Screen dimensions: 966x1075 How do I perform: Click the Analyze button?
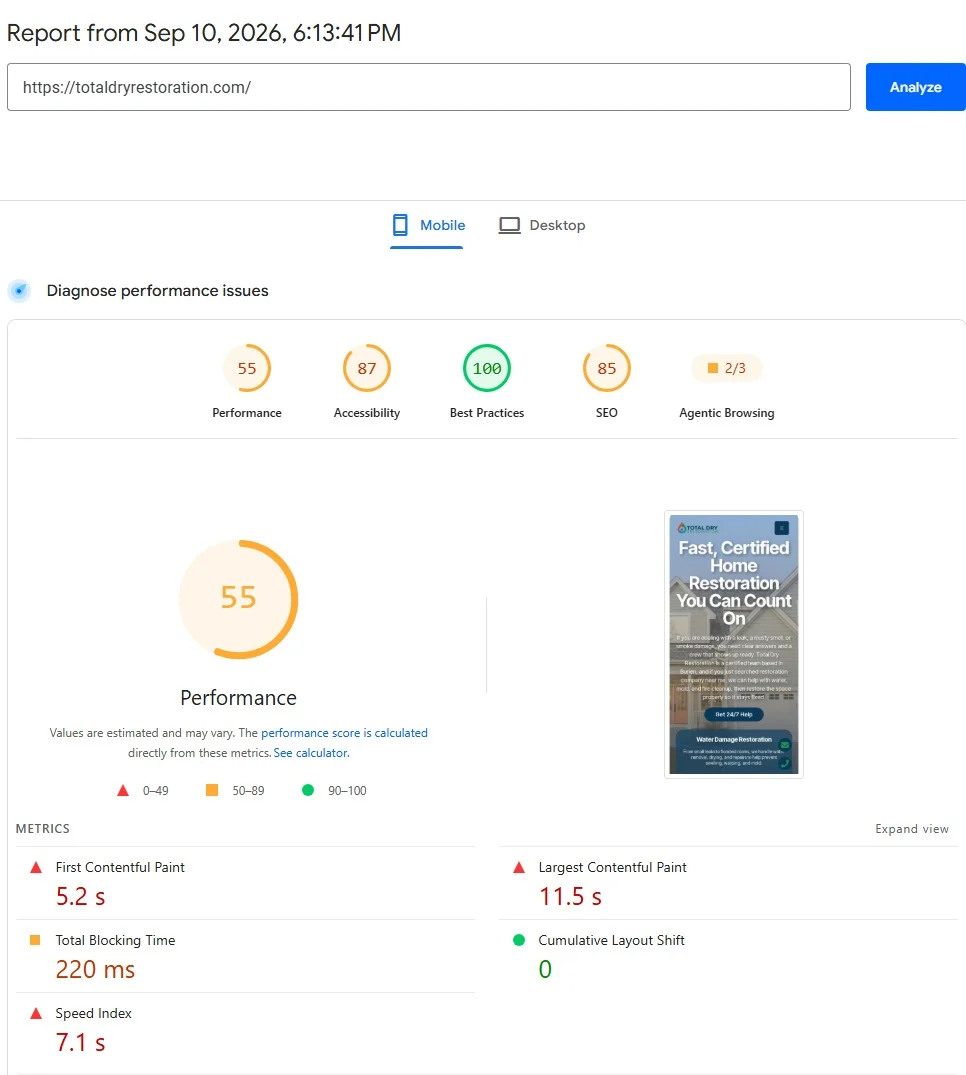915,87
